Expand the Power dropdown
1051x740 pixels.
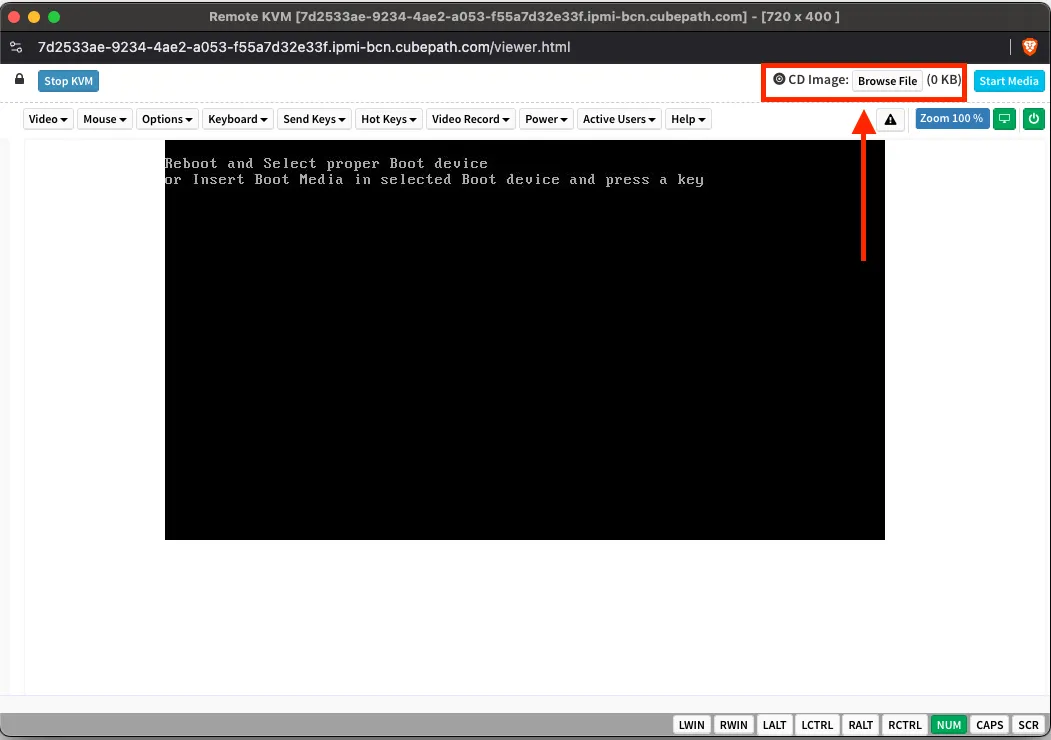click(x=547, y=119)
